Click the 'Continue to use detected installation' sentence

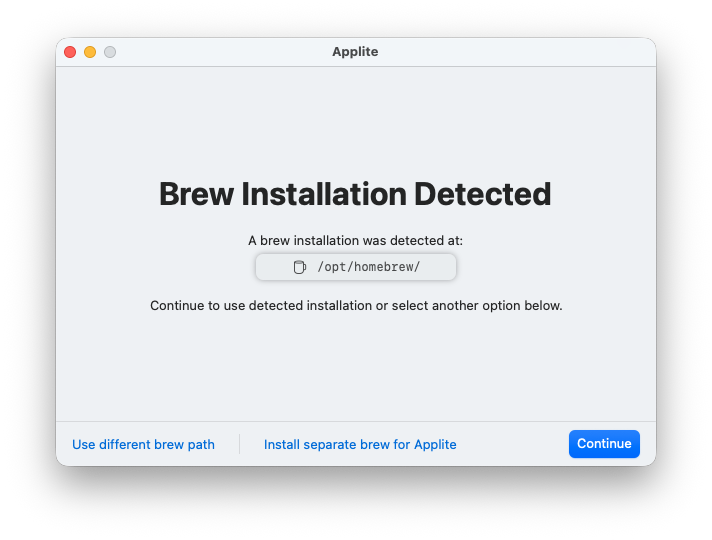click(356, 305)
